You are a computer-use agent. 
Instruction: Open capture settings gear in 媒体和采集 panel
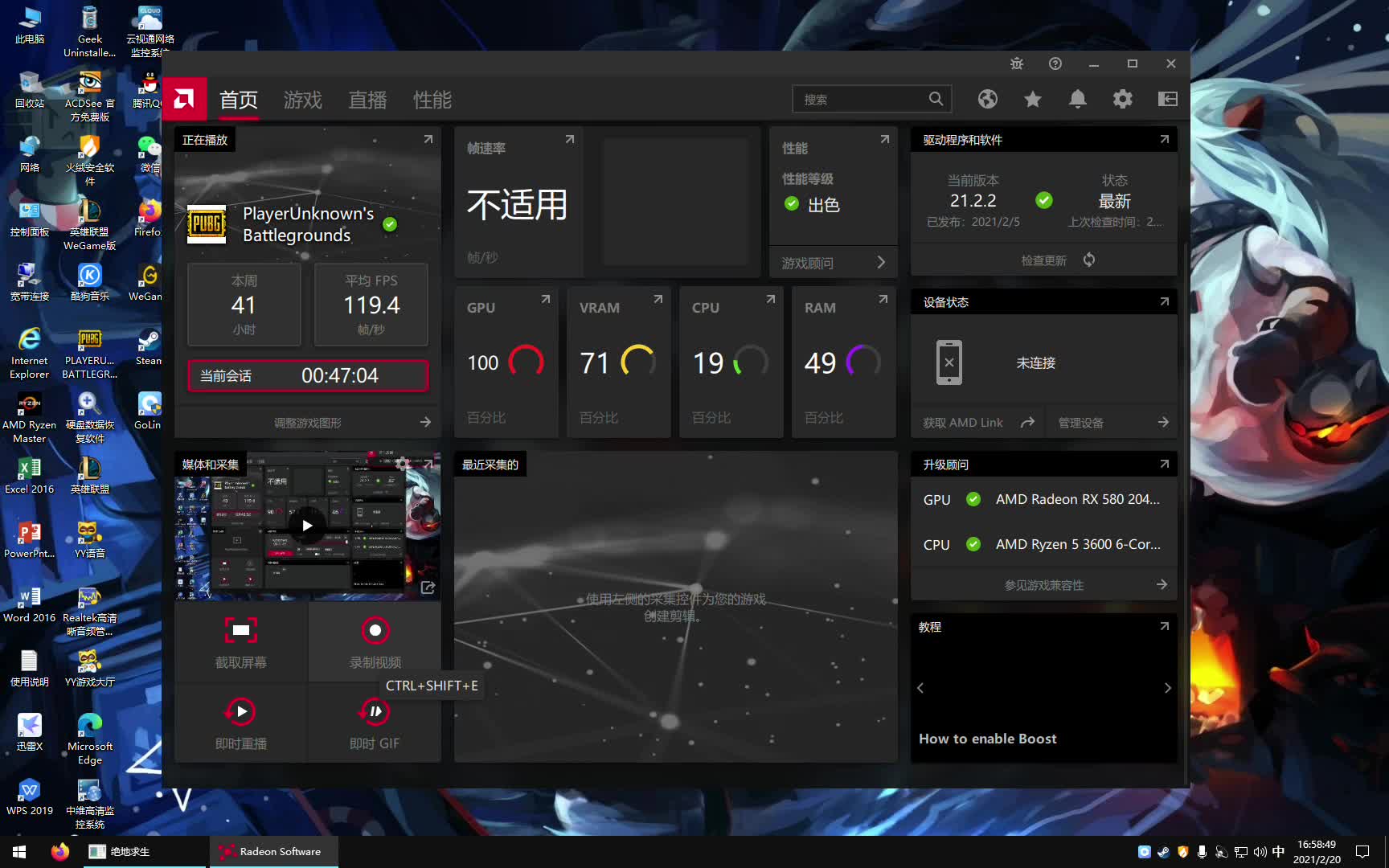tap(402, 464)
